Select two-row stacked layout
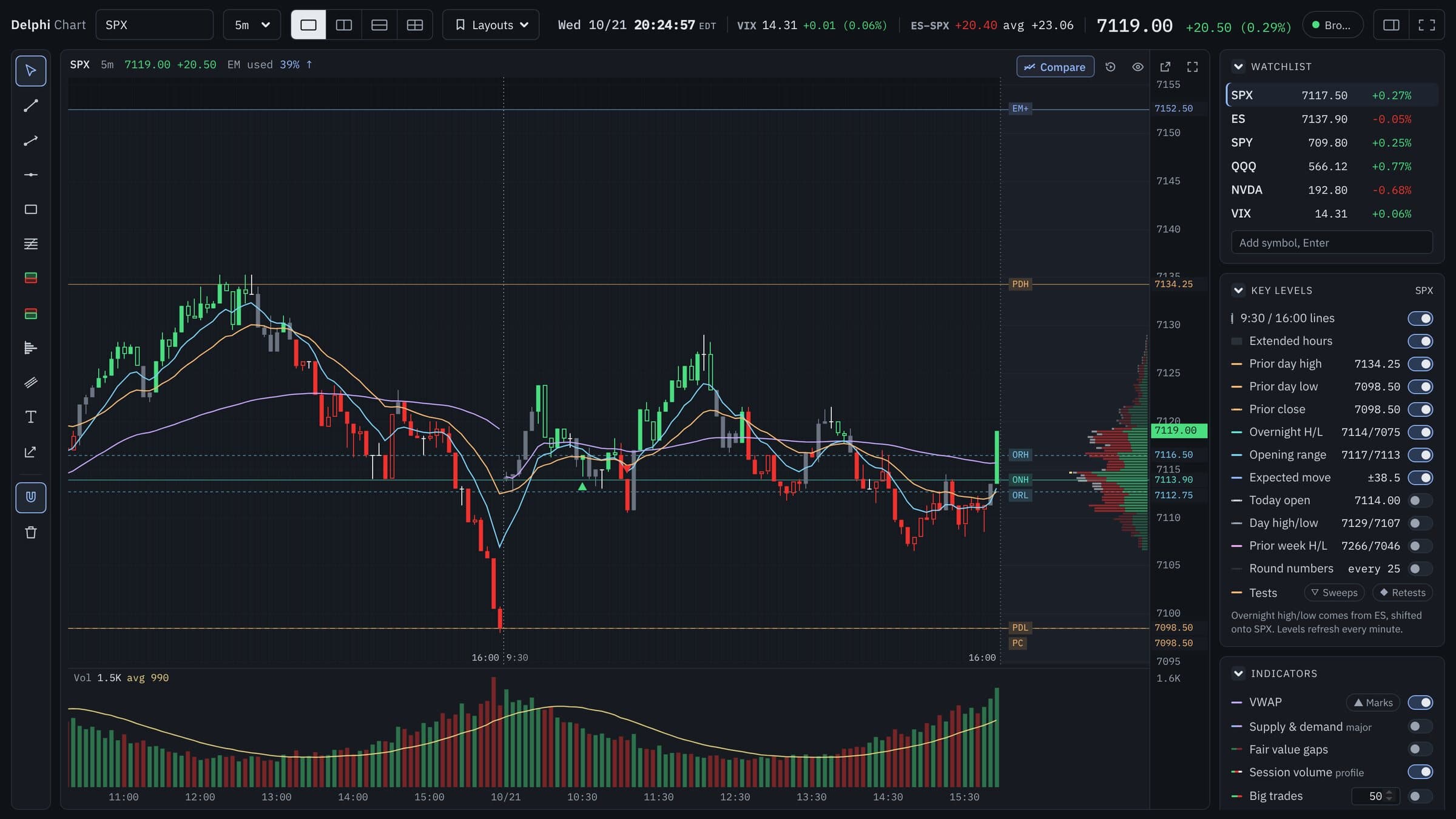The image size is (1456, 819). click(x=379, y=25)
